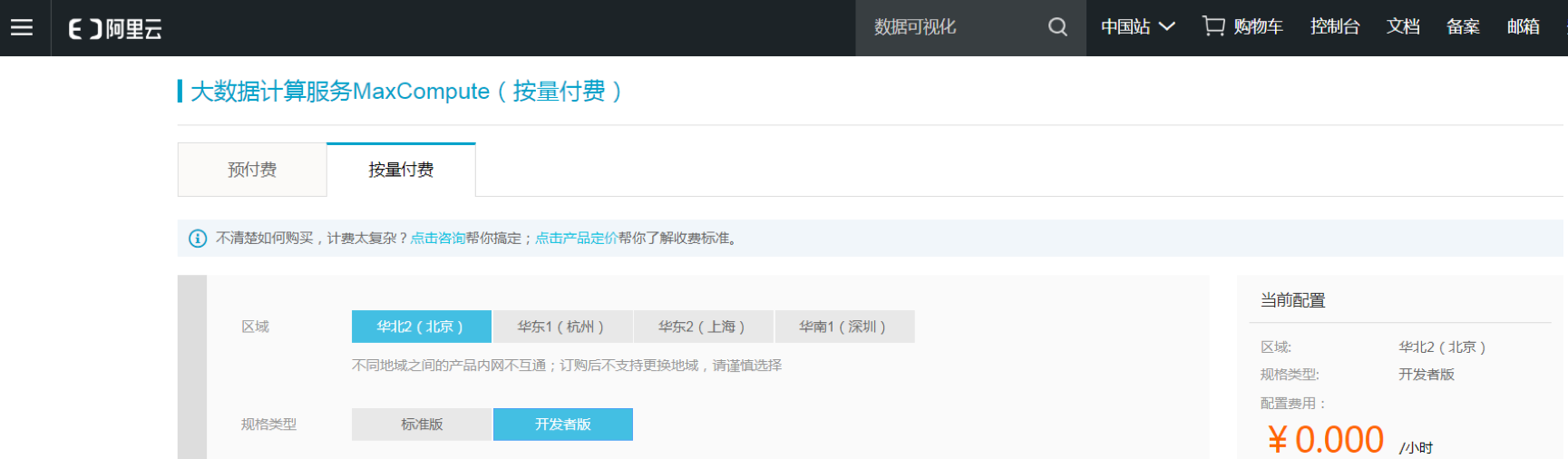Open 备案 in top navigation
This screenshot has width=1568, height=459.
(1463, 27)
